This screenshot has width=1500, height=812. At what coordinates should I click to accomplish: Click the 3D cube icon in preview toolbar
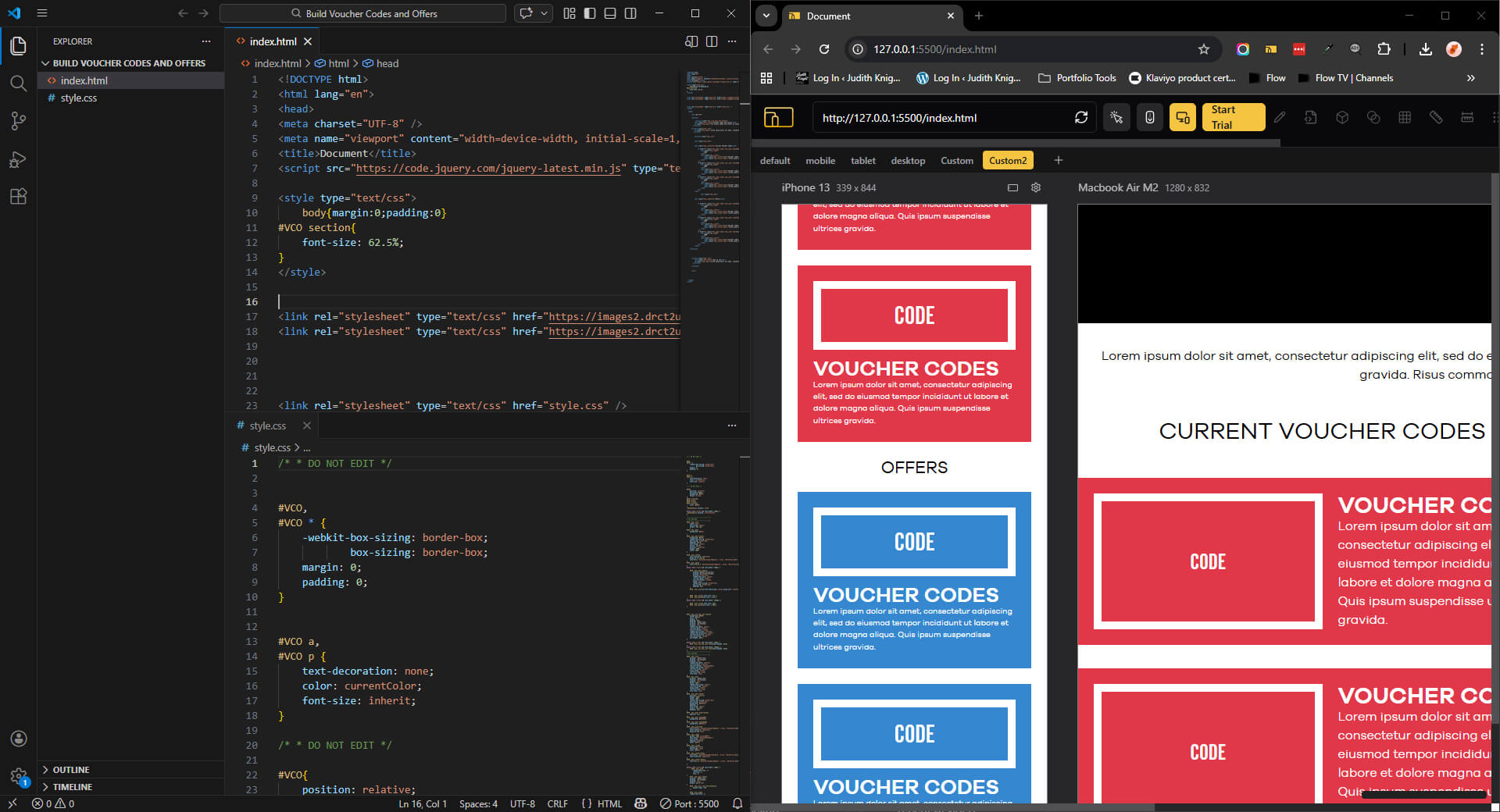tap(1342, 118)
